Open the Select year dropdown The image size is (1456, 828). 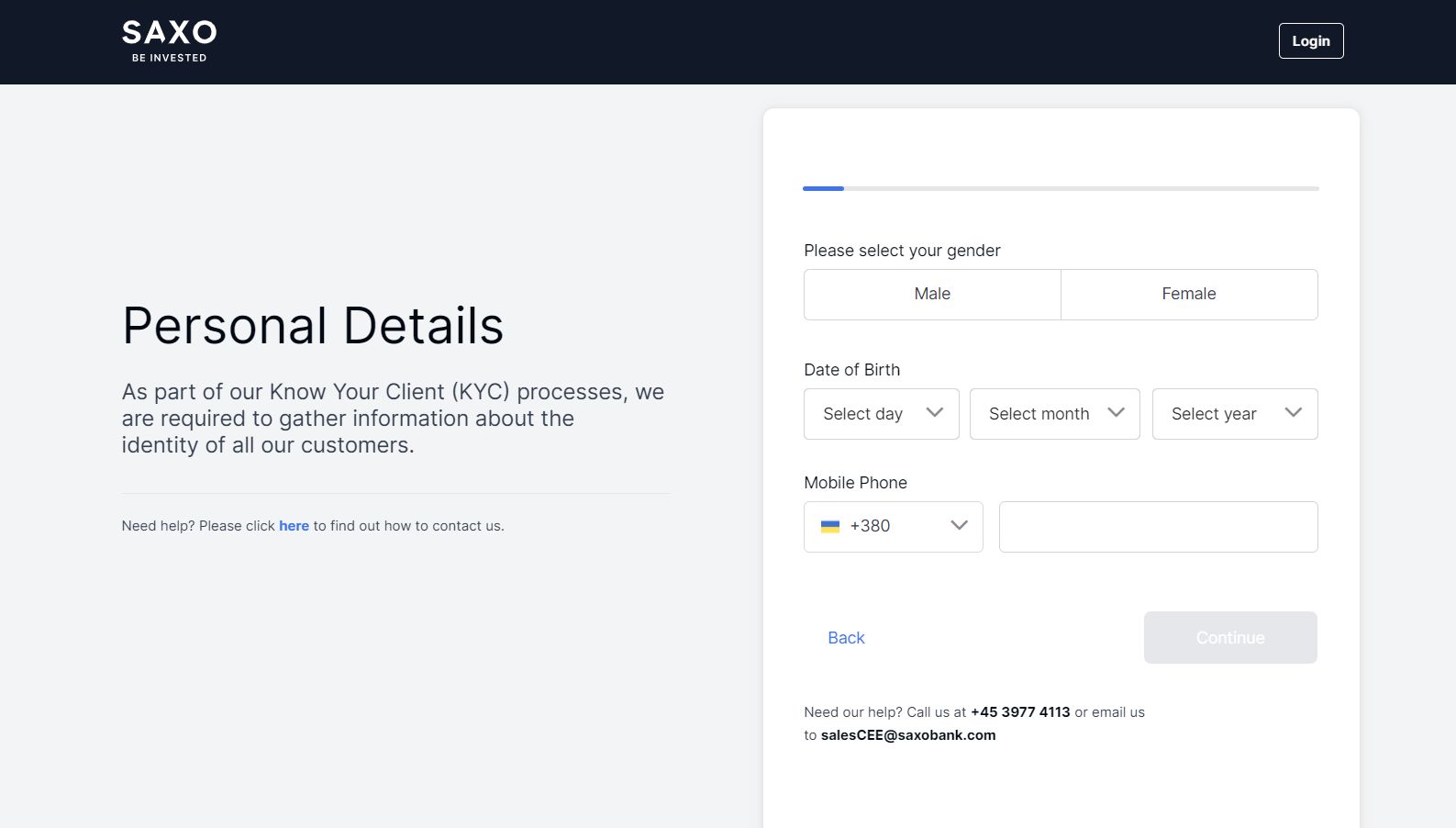pyautogui.click(x=1235, y=414)
